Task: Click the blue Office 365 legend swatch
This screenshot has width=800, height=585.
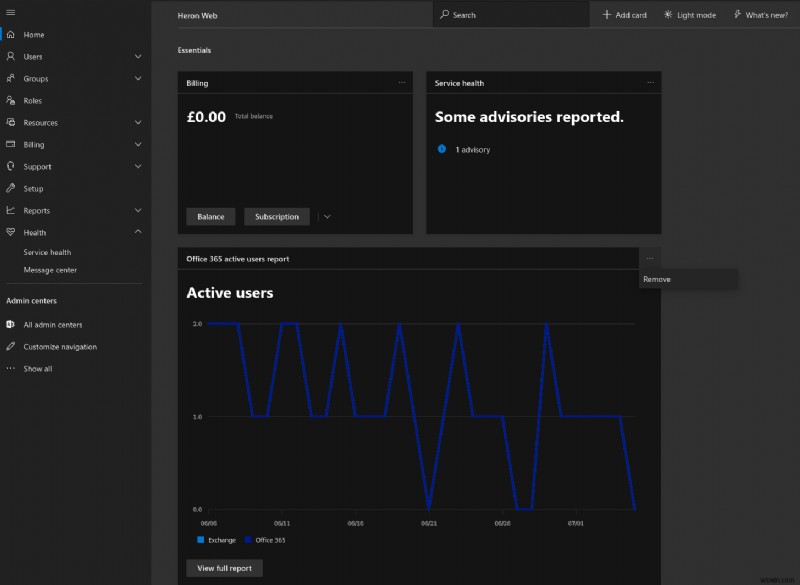Action: point(250,539)
